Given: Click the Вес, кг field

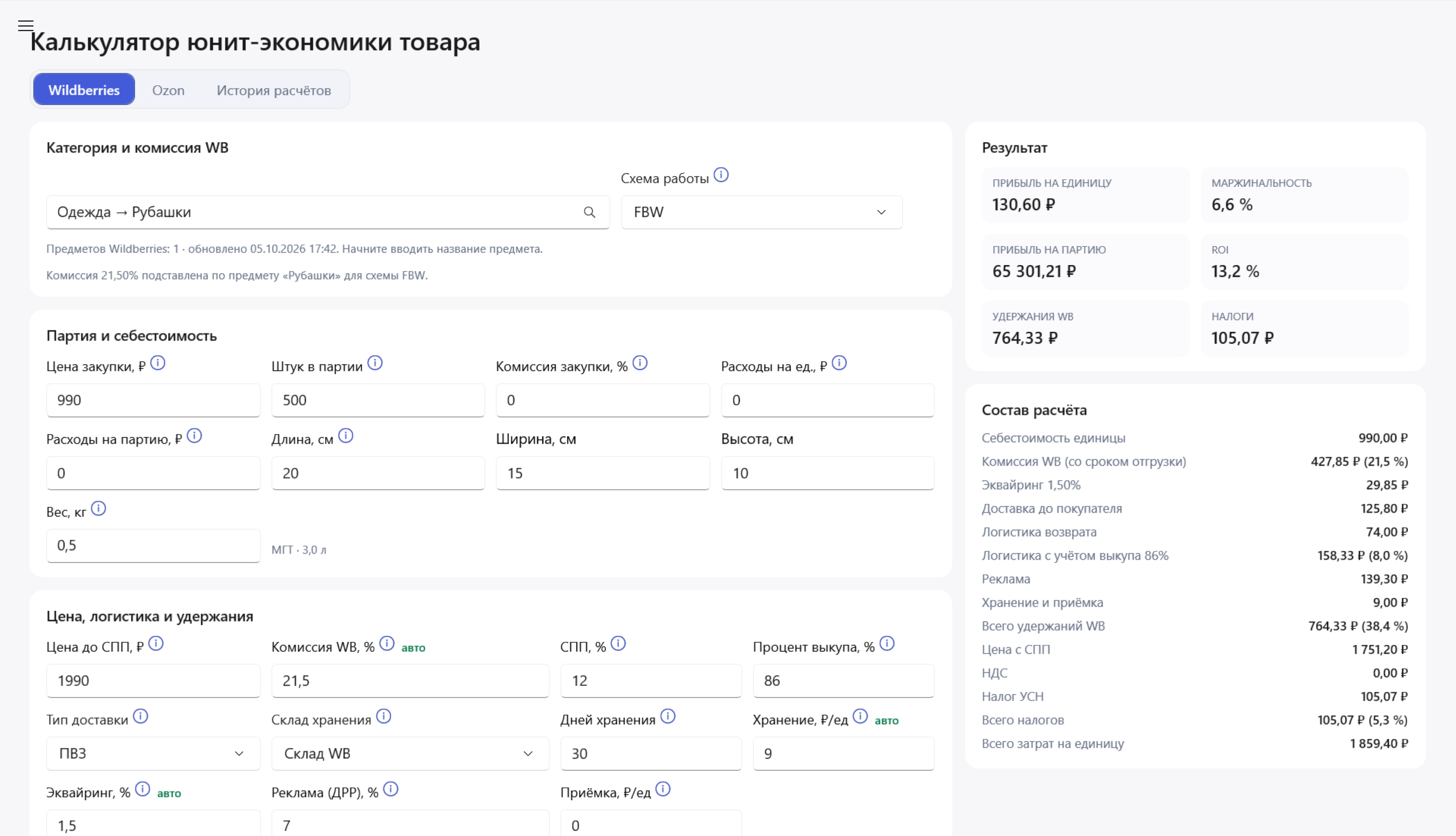Looking at the screenshot, I should pyautogui.click(x=153, y=546).
